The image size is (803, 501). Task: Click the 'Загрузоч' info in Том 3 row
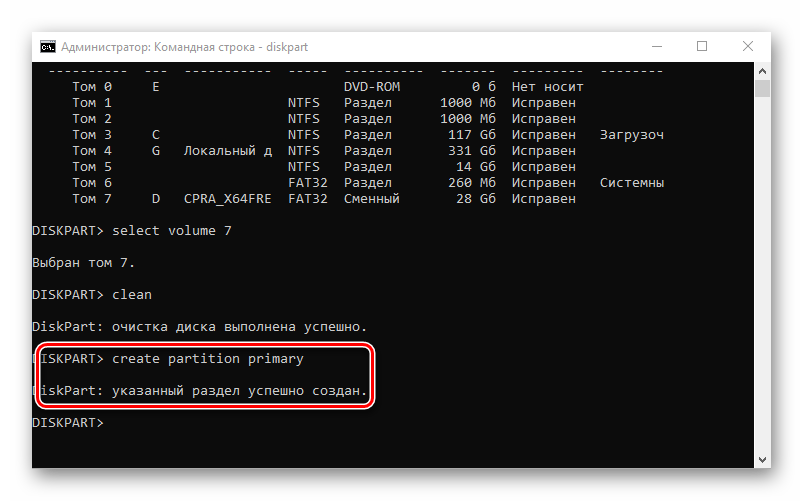point(632,135)
